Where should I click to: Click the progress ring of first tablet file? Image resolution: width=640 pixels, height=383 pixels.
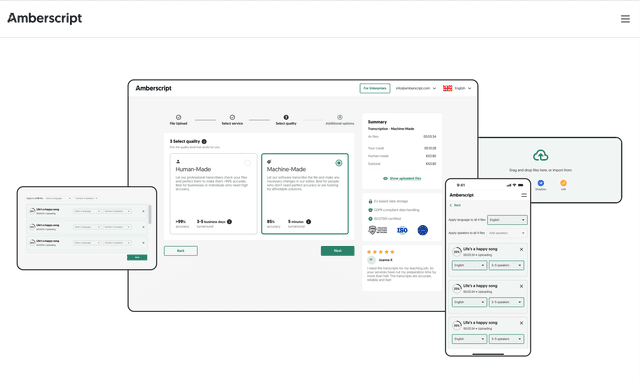click(x=32, y=211)
